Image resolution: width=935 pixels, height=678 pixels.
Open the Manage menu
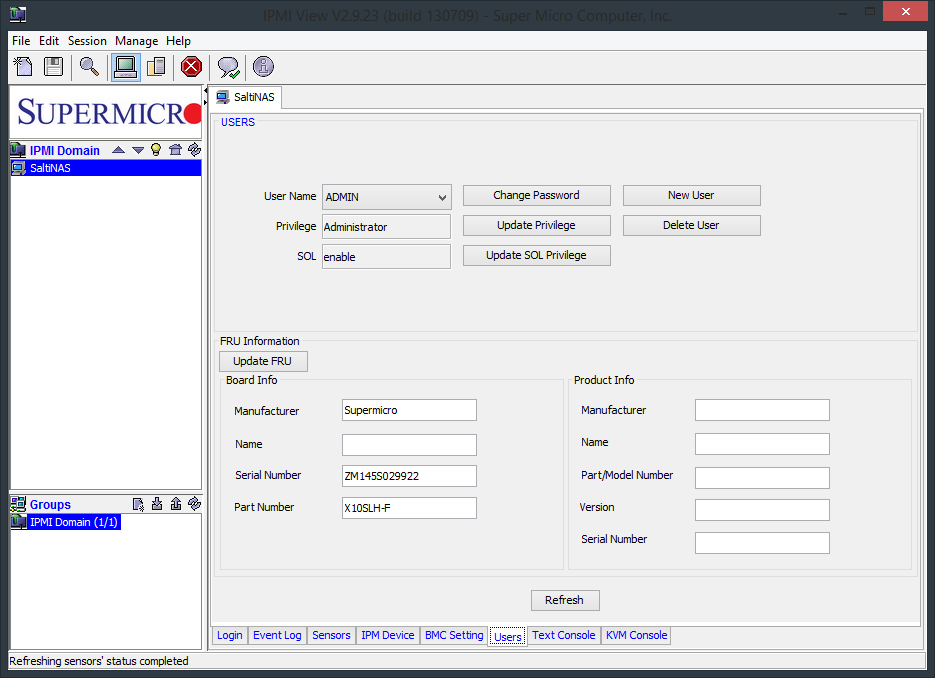point(137,41)
